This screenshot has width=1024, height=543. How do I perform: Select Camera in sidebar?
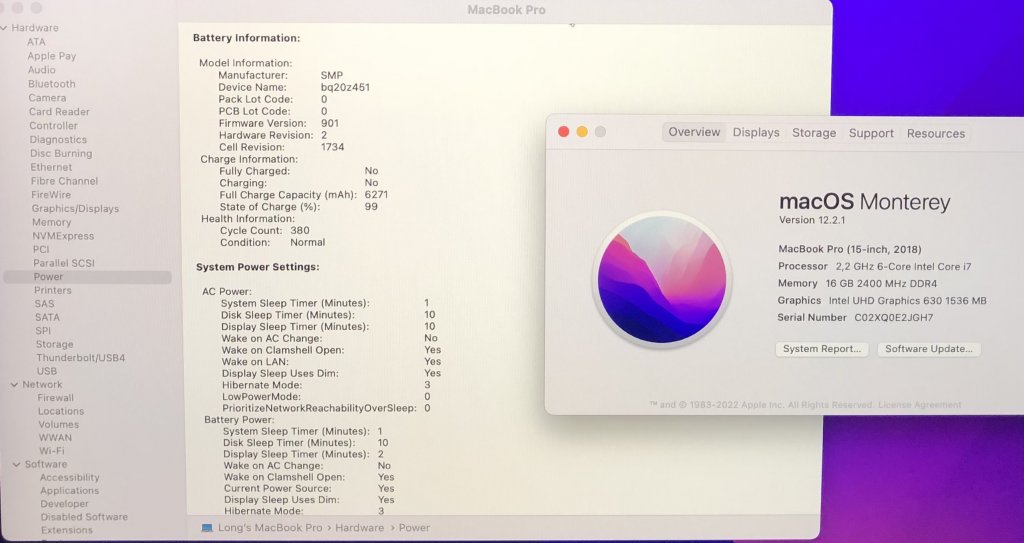(47, 98)
